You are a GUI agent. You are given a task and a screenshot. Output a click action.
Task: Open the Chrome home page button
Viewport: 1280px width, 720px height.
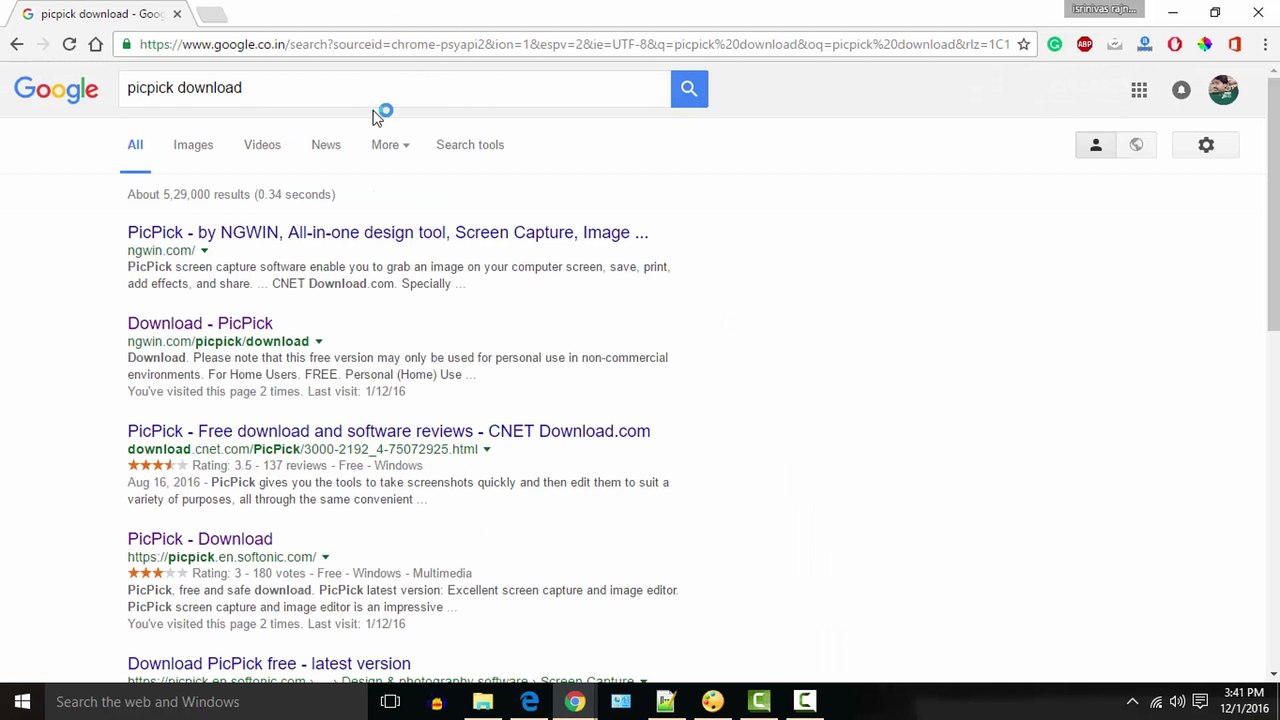[x=96, y=44]
